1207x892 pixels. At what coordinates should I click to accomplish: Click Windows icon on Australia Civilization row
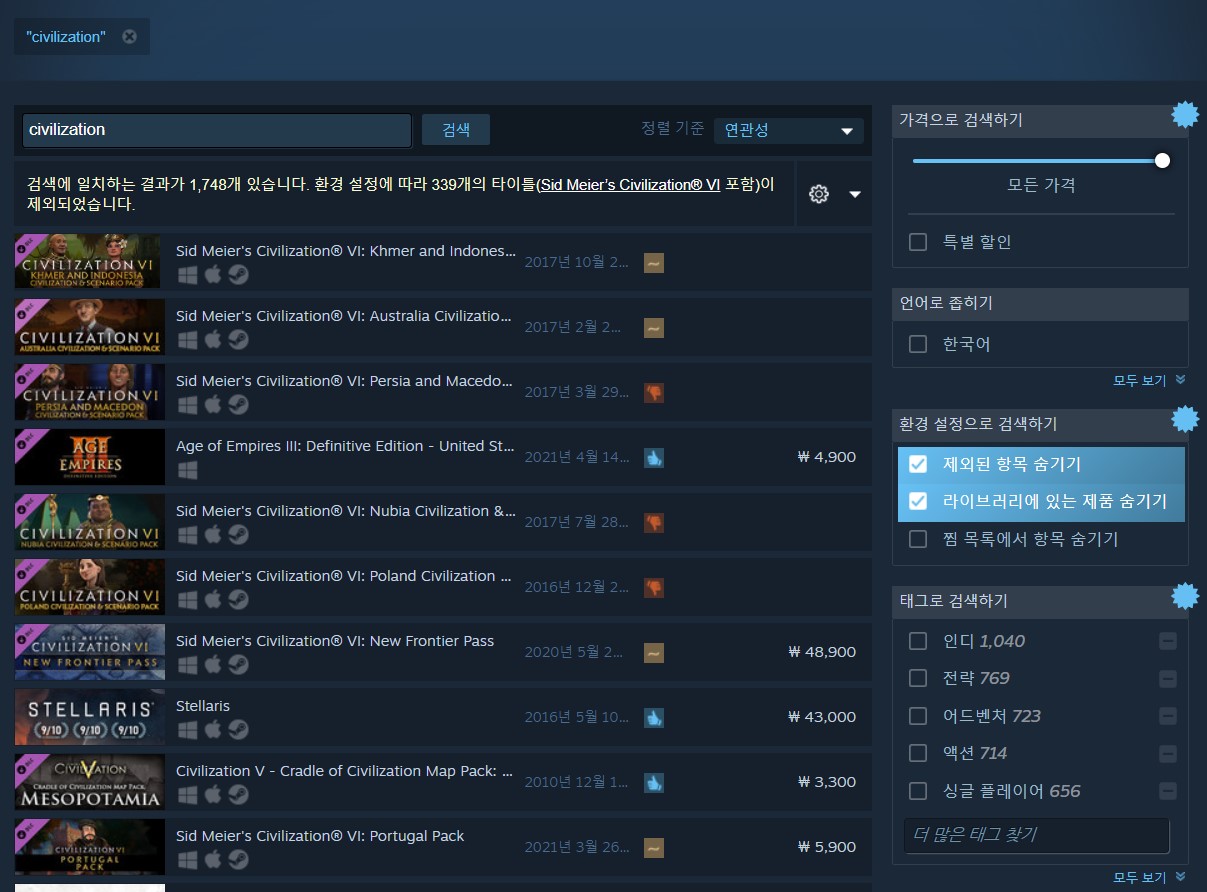(187, 339)
